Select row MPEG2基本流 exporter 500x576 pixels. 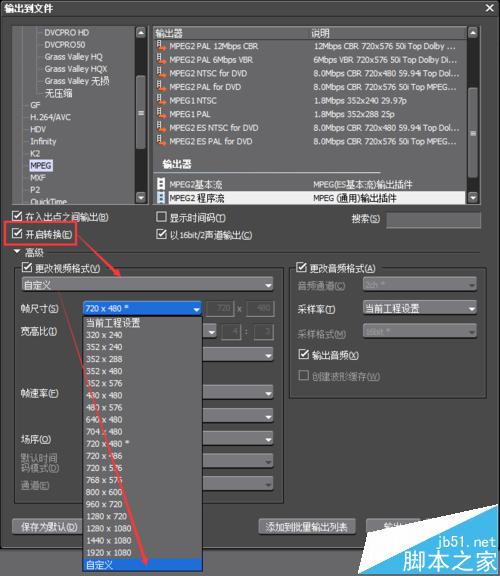310,184
